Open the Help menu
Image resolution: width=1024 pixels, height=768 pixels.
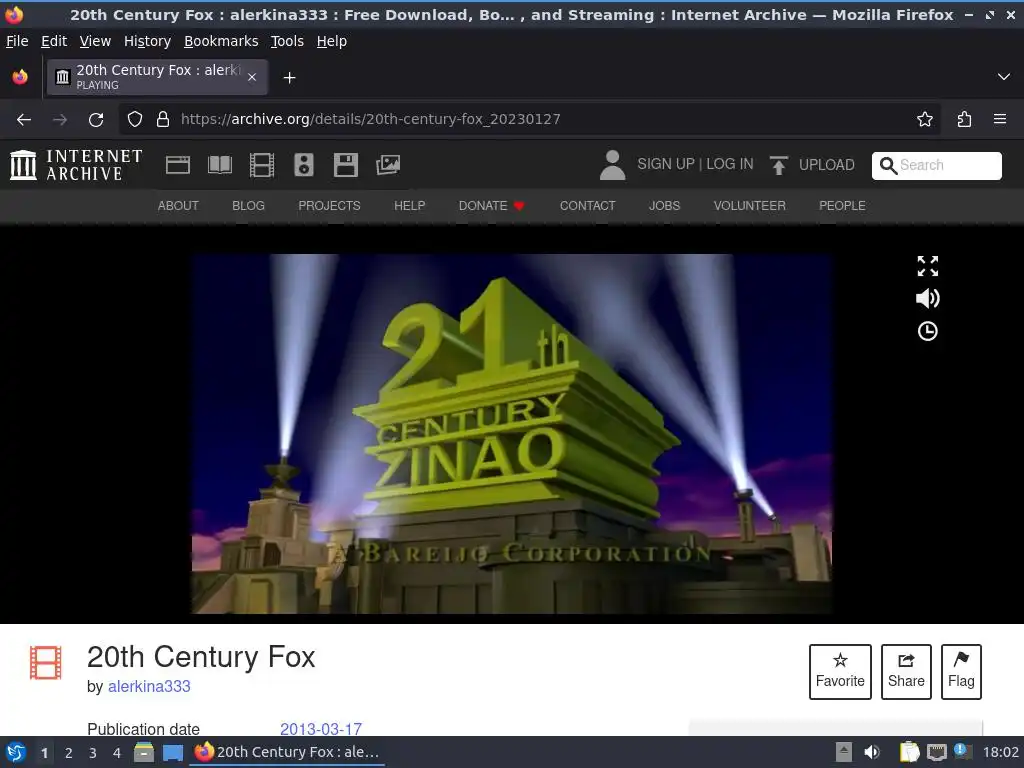[x=332, y=41]
